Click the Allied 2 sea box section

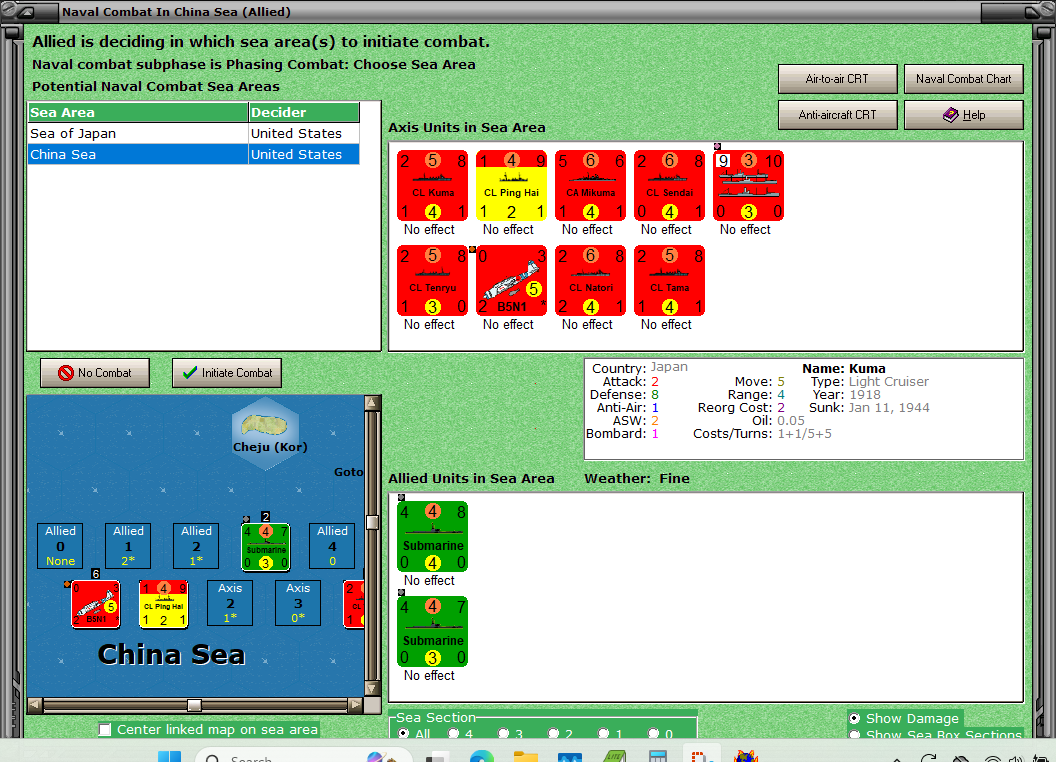[x=196, y=546]
